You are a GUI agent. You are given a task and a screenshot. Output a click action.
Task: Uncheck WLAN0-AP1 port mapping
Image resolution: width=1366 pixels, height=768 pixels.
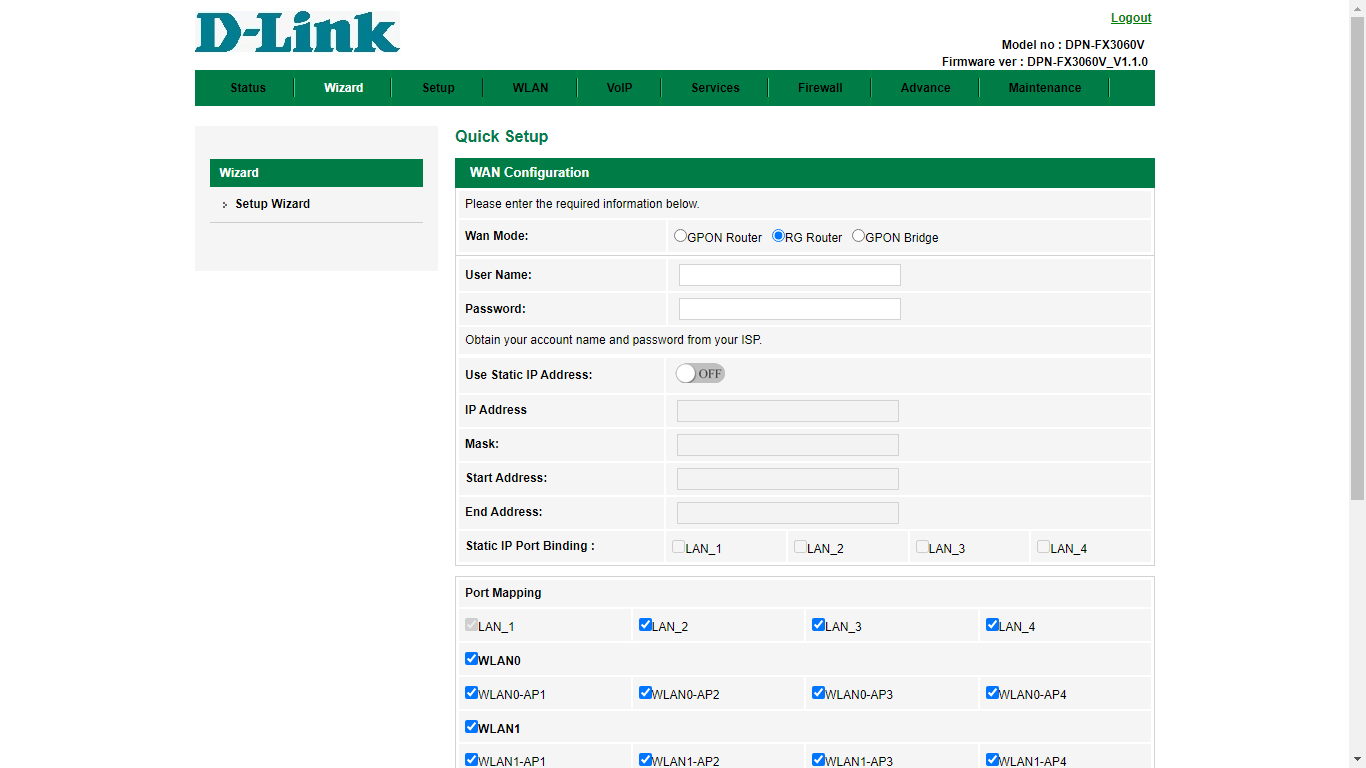click(471, 693)
